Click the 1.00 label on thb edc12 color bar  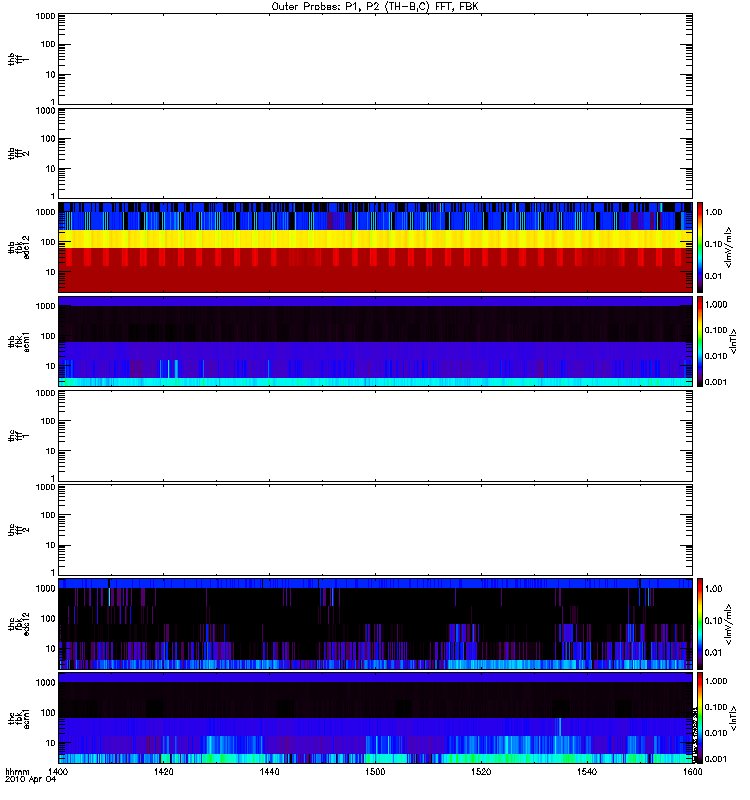pos(713,212)
